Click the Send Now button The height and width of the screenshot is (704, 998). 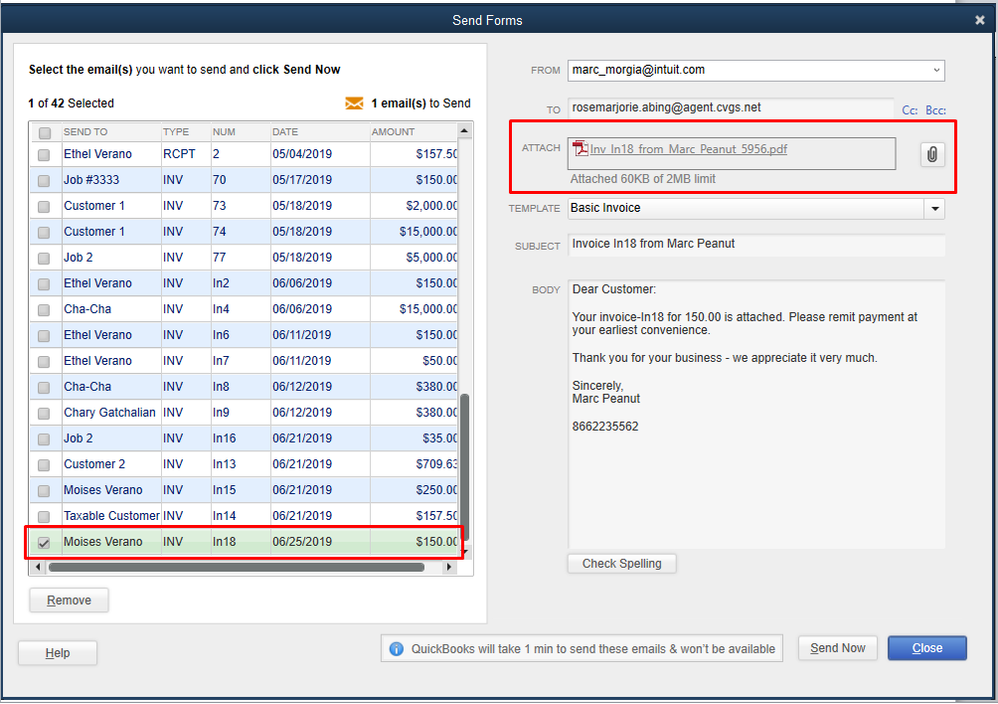coord(837,648)
